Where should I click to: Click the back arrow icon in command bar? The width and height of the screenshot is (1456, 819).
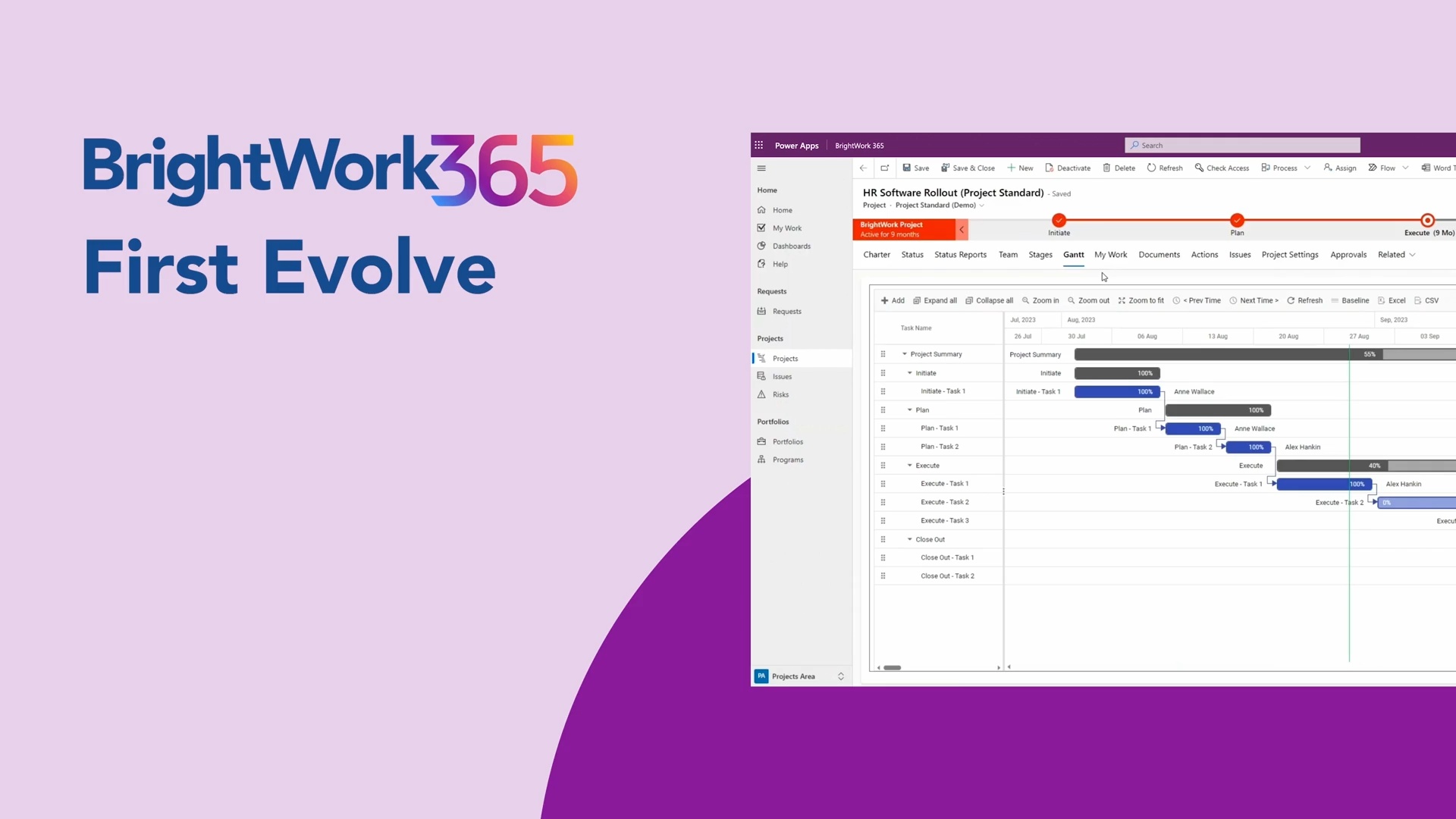point(863,168)
